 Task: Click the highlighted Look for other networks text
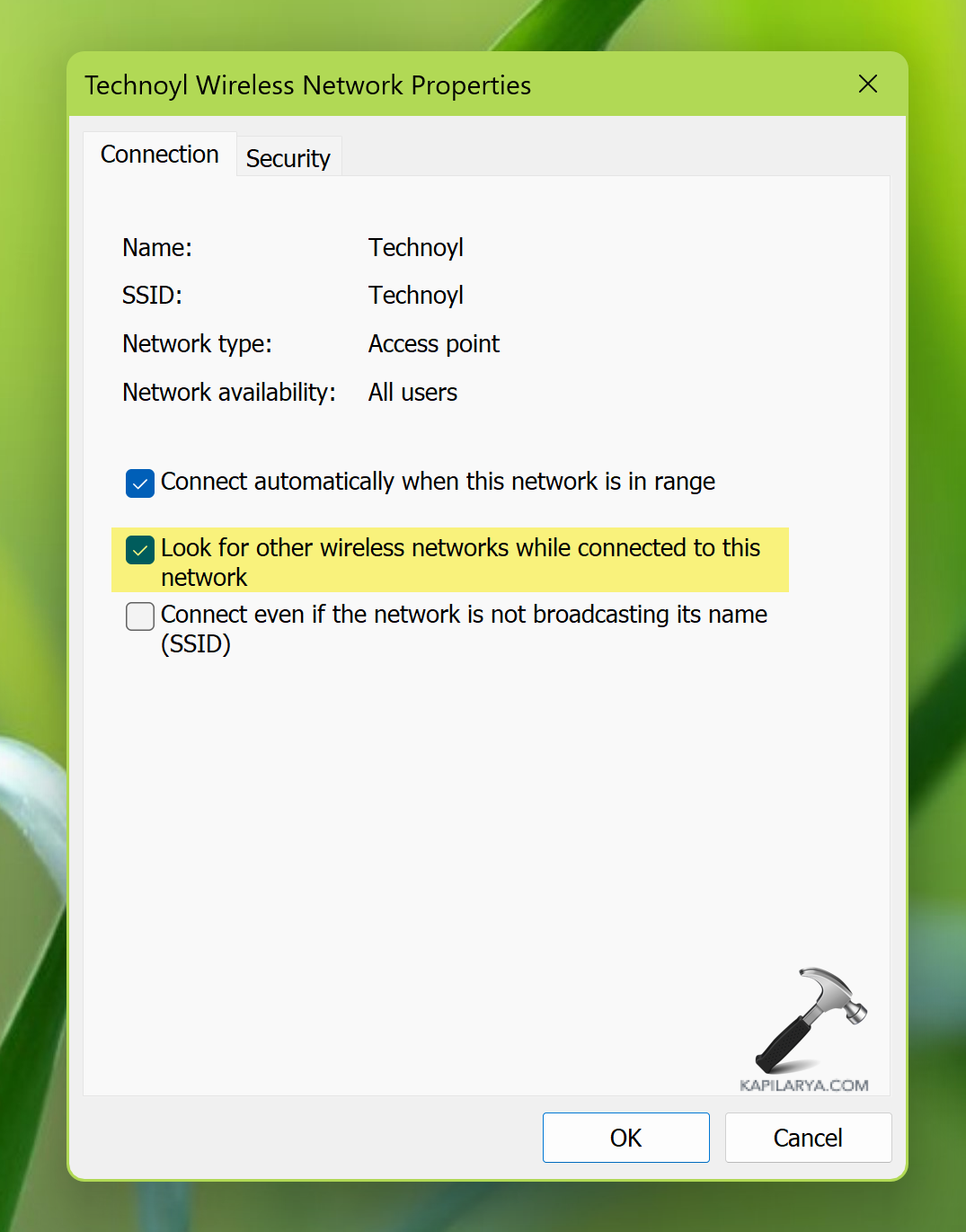tap(461, 562)
